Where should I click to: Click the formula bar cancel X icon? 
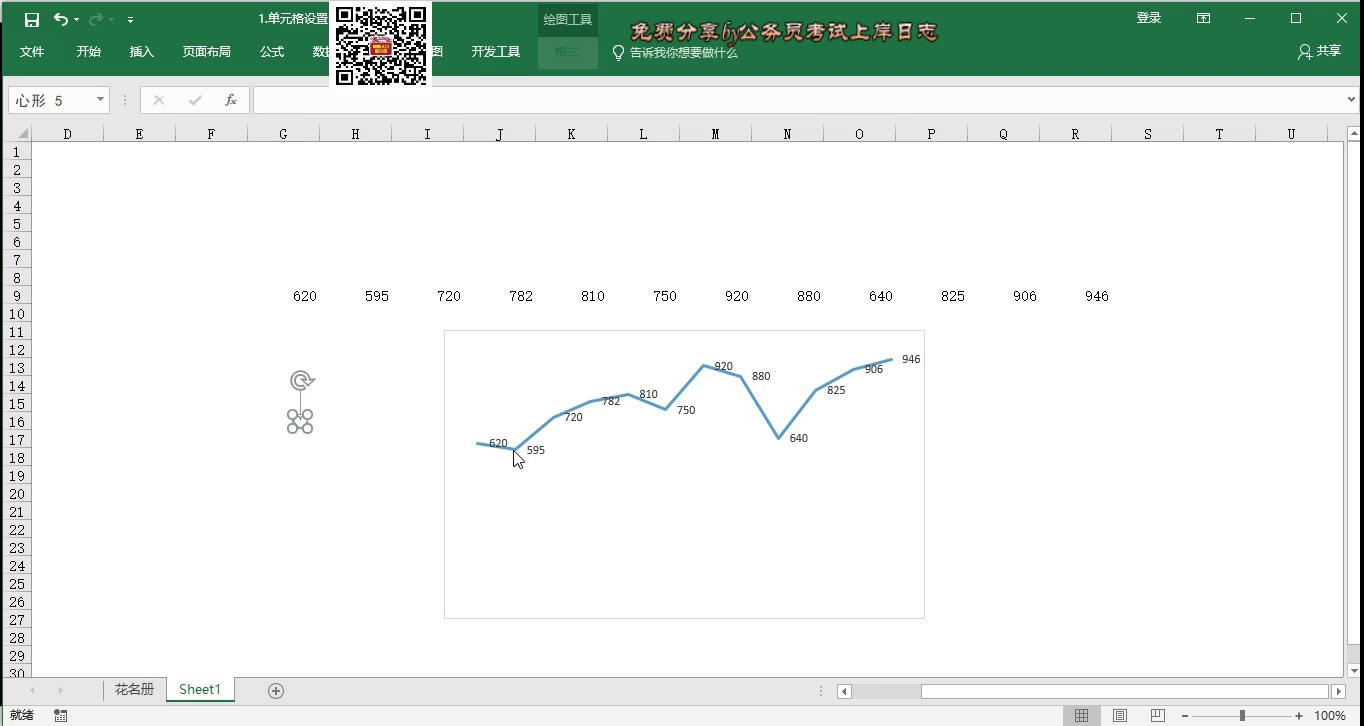click(x=159, y=100)
